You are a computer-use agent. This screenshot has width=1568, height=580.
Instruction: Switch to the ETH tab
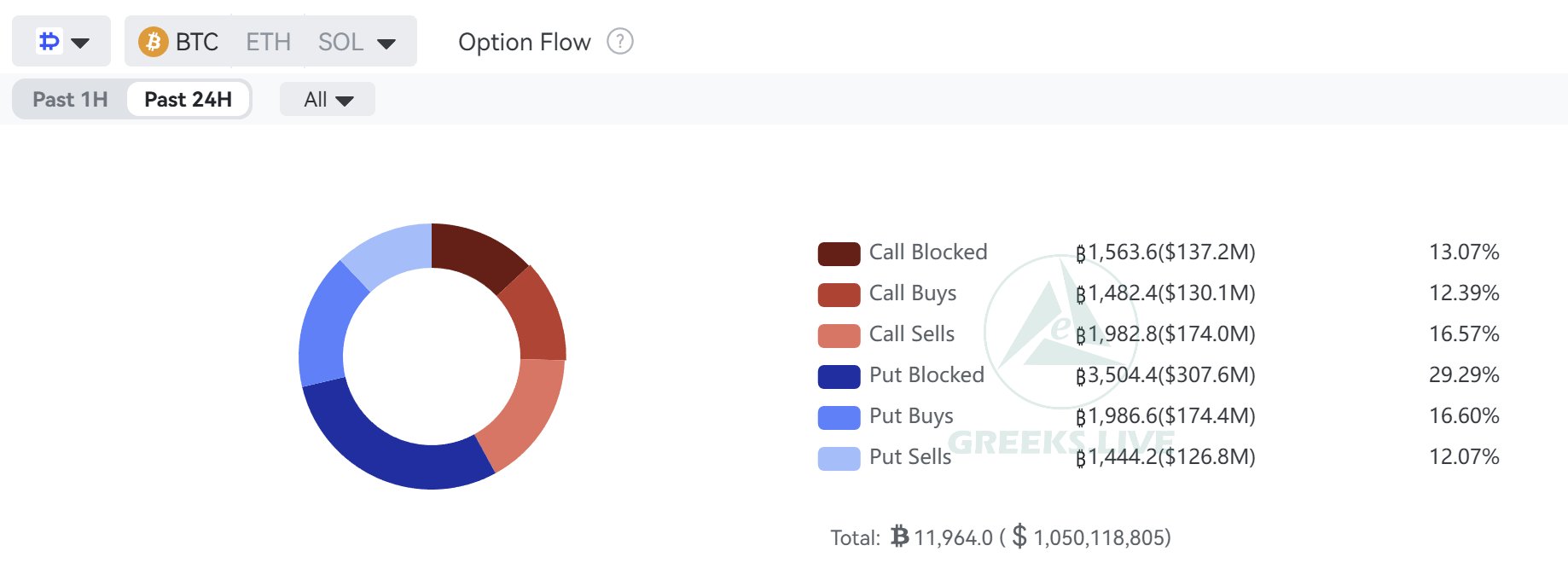(x=268, y=42)
